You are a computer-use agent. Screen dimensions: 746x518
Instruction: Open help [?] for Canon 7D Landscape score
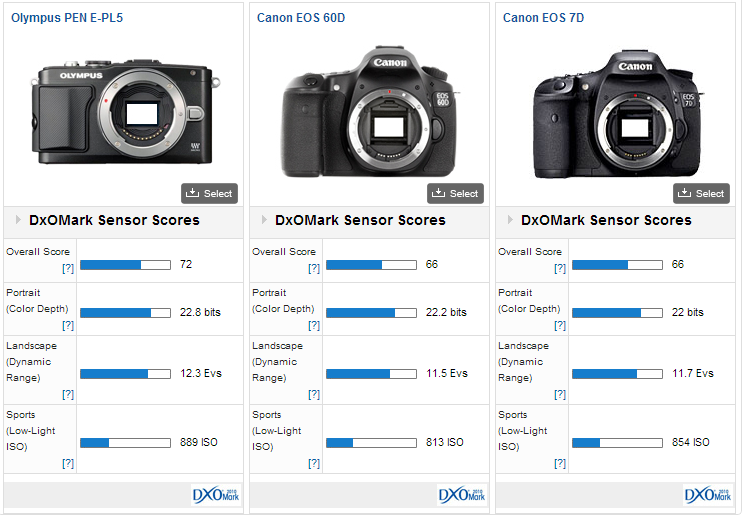coord(560,394)
